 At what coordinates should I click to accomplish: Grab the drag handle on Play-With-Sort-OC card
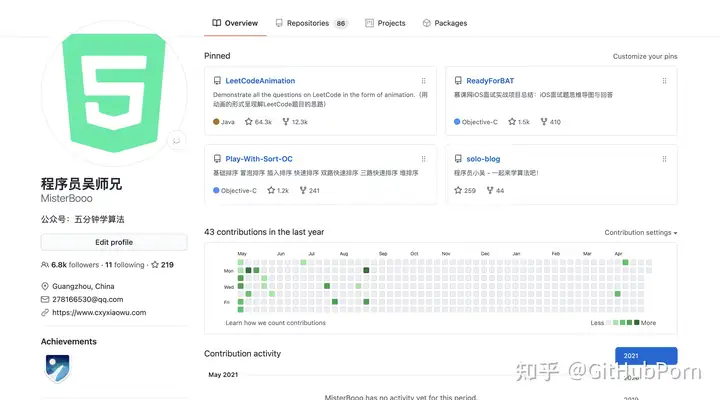[423, 159]
